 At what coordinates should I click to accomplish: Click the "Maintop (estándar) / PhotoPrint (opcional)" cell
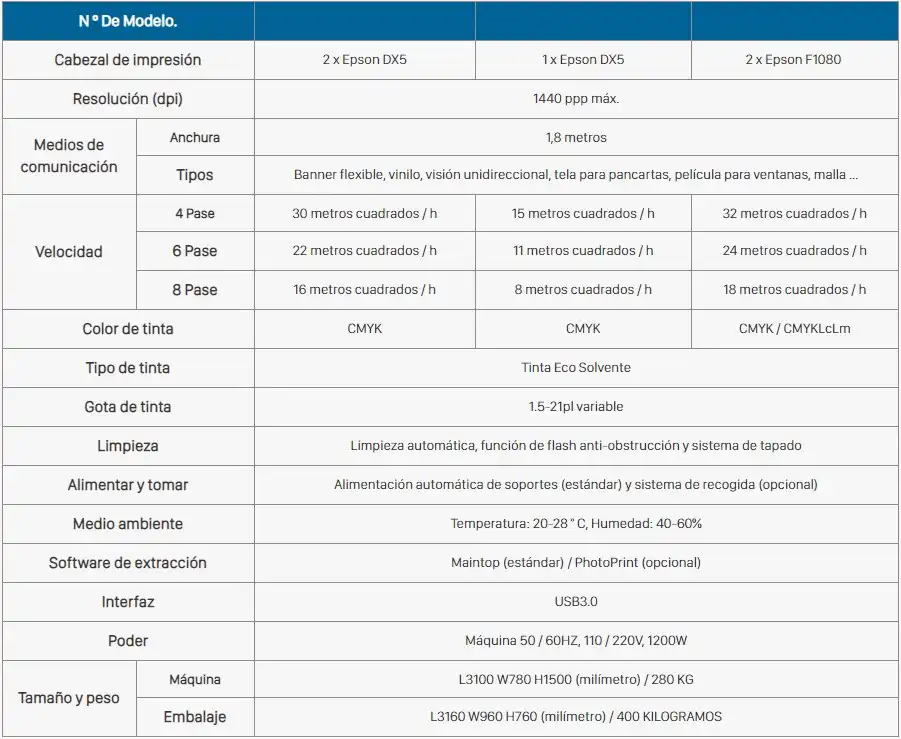click(x=576, y=563)
